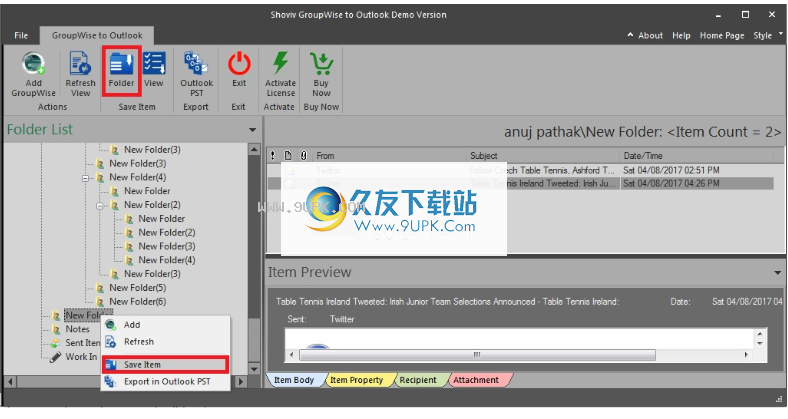Open Outlook PST export icon
This screenshot has height=419, width=788.
click(x=196, y=64)
